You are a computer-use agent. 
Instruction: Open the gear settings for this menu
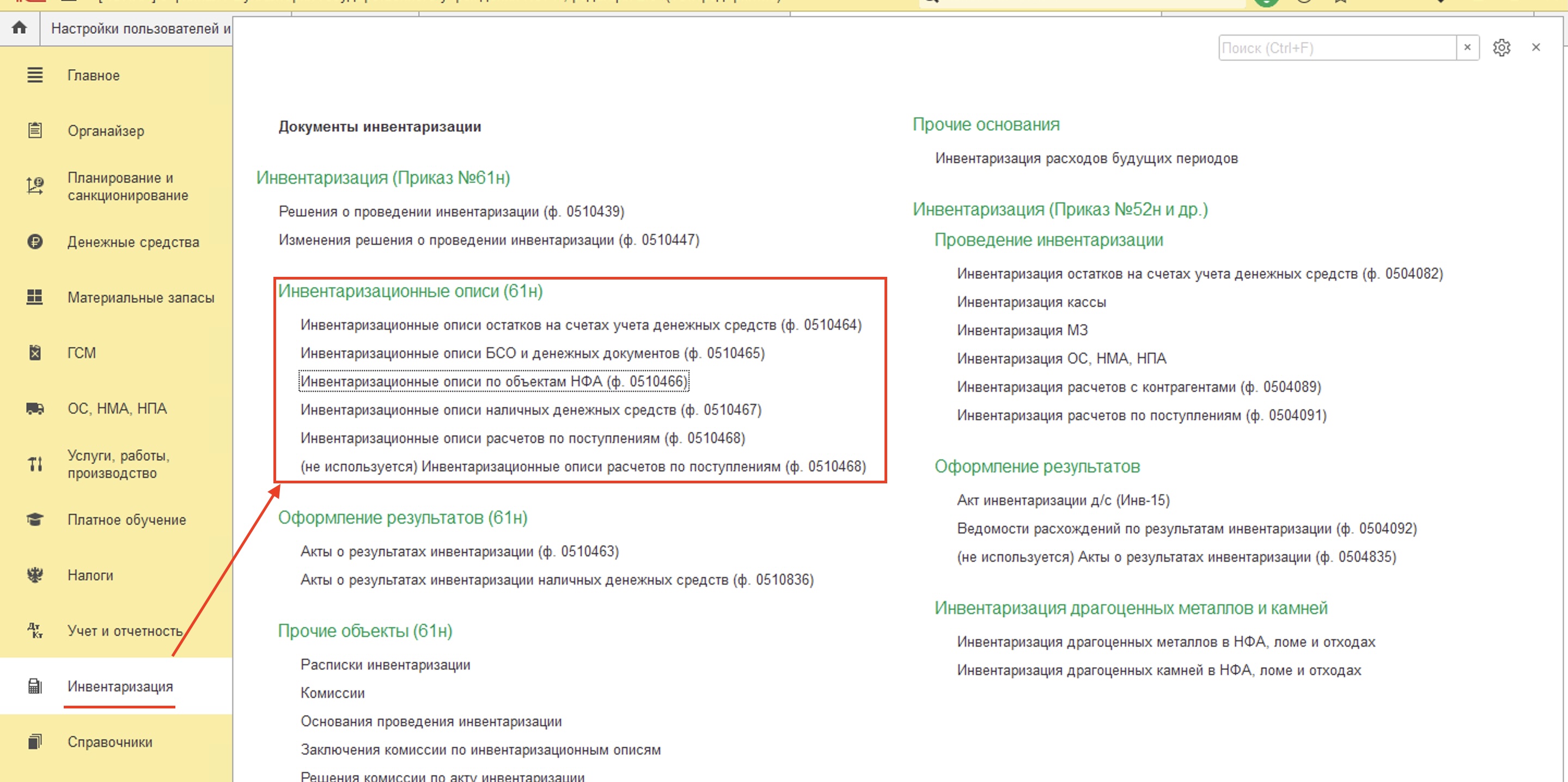click(1501, 47)
